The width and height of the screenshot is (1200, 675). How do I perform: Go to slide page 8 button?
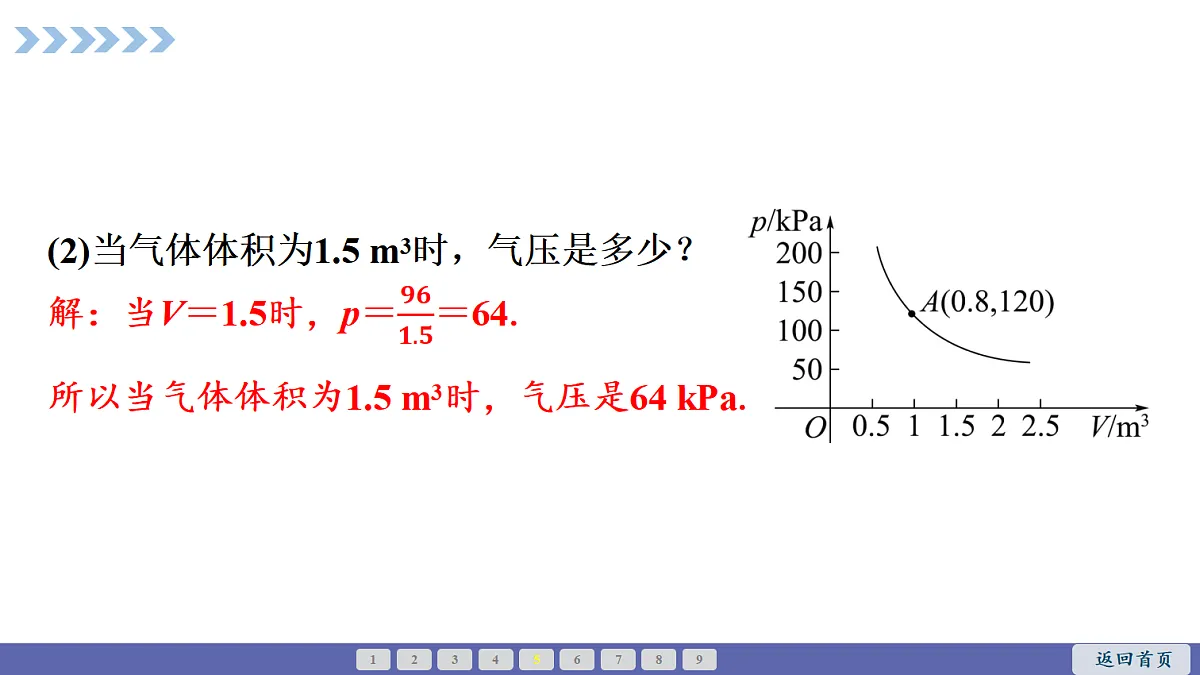pyautogui.click(x=658, y=659)
